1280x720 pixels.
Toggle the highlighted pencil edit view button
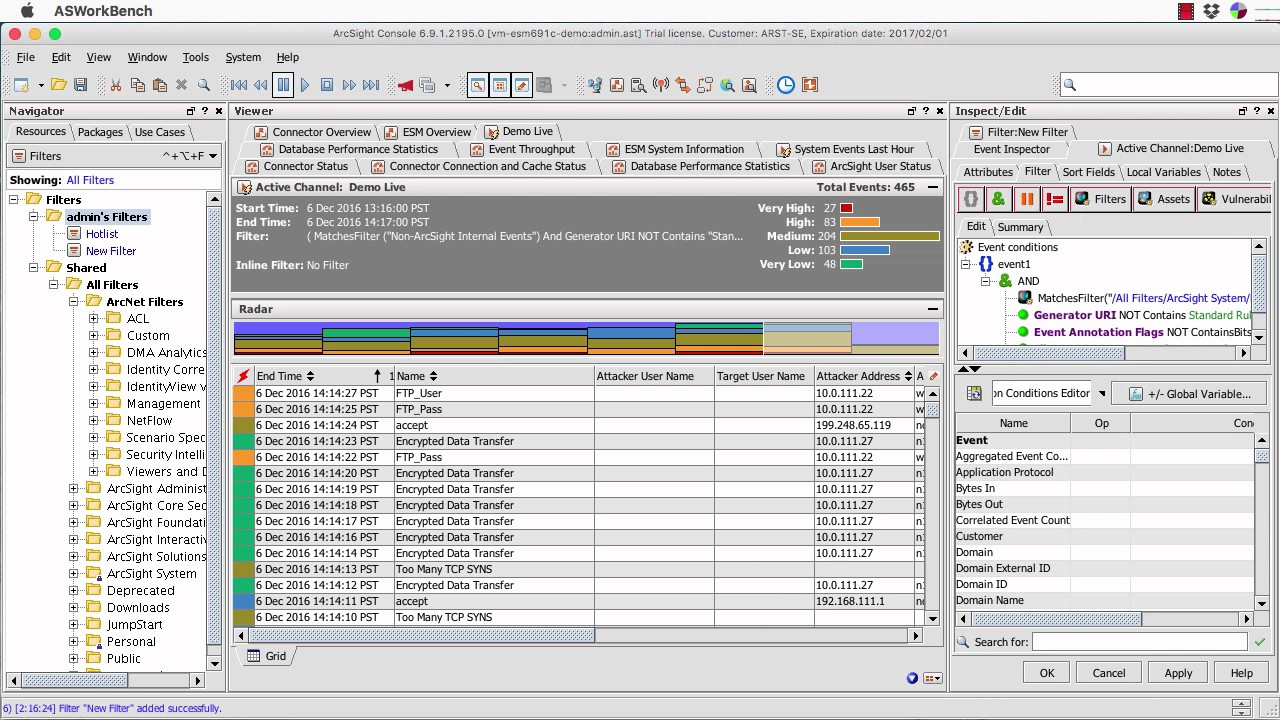[x=521, y=85]
